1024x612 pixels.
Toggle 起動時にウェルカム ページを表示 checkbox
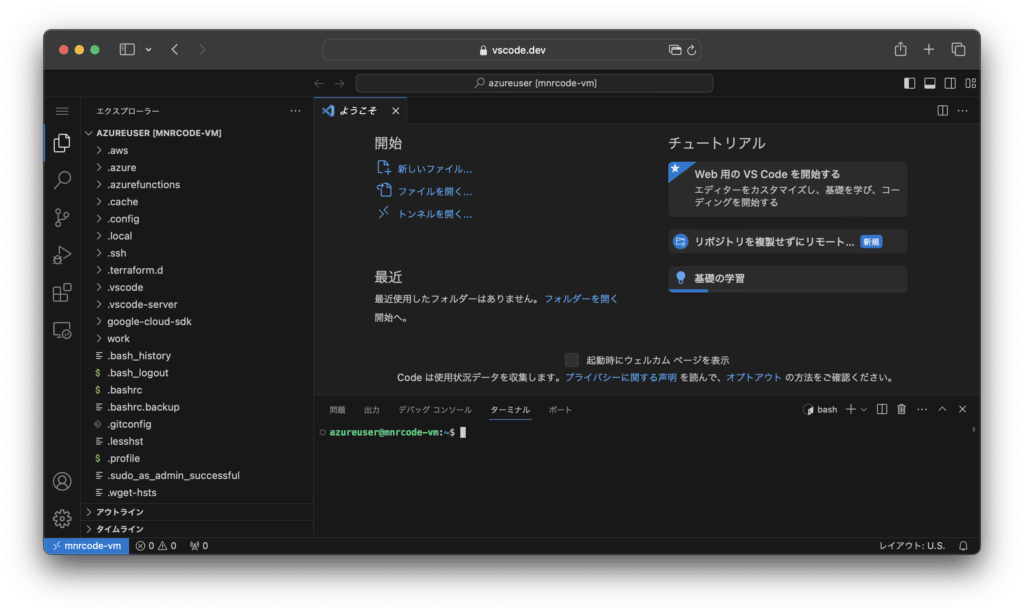571,360
